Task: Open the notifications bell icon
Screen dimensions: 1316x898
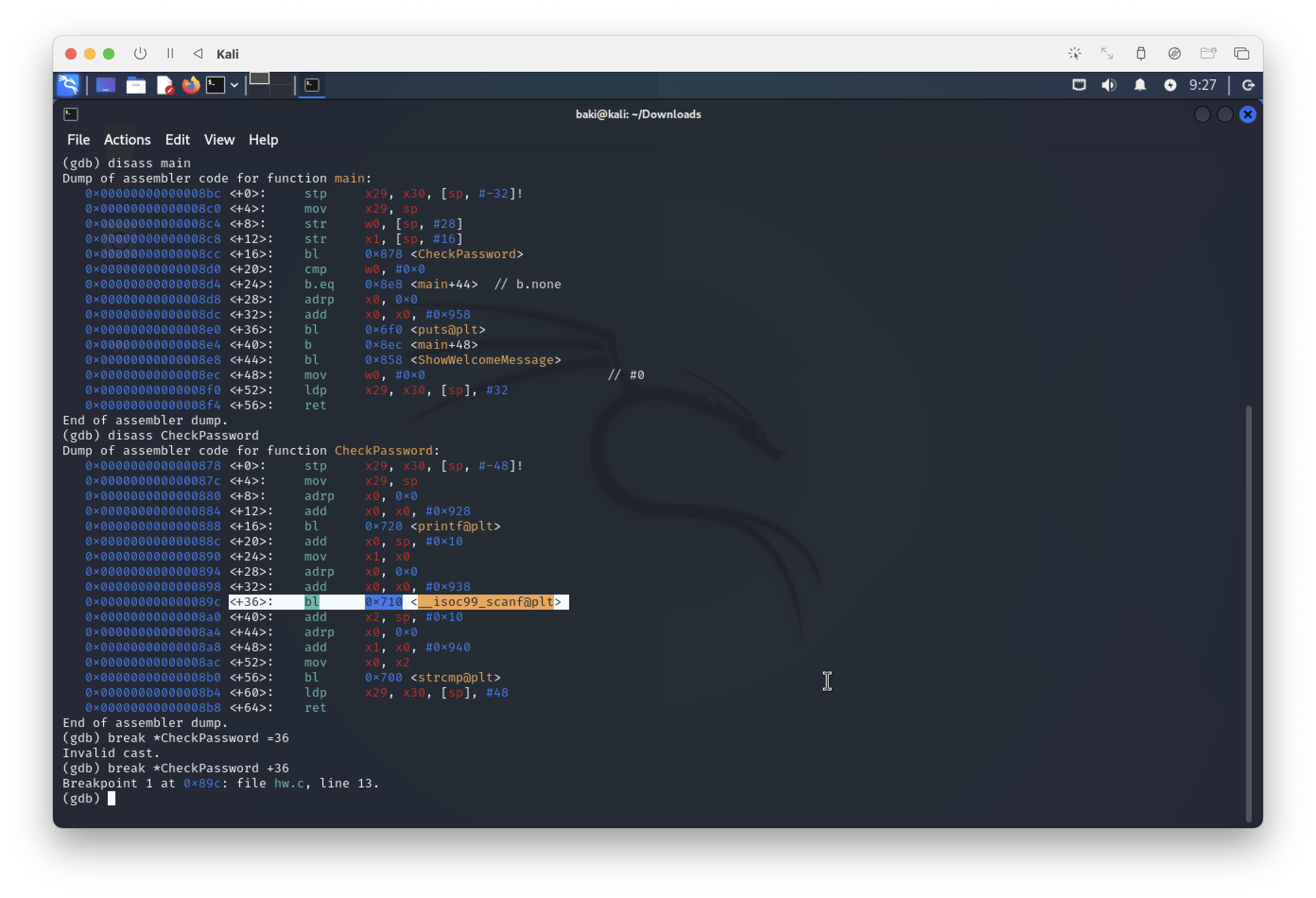Action: [1140, 85]
